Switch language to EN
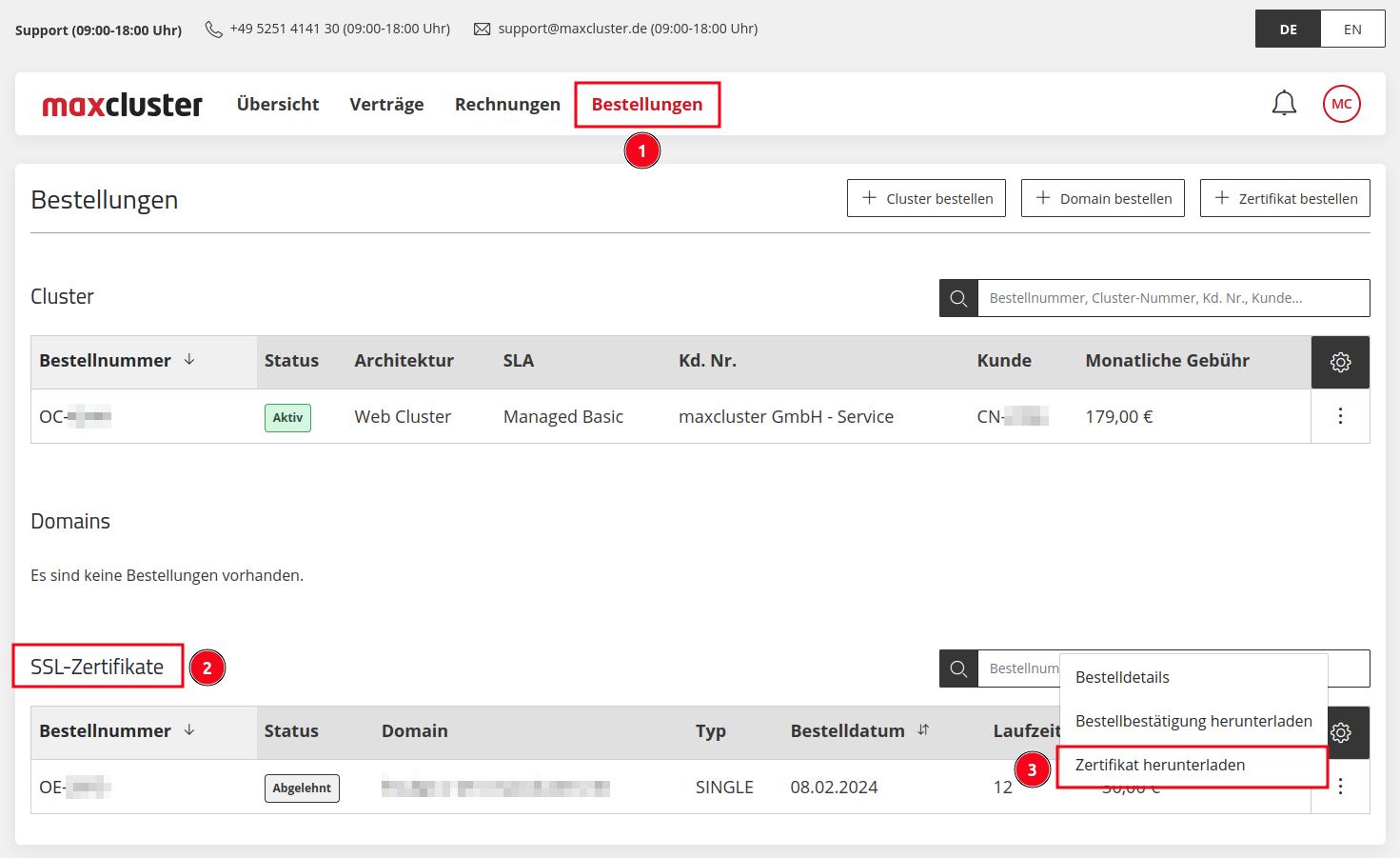The image size is (1400, 858). click(1352, 30)
